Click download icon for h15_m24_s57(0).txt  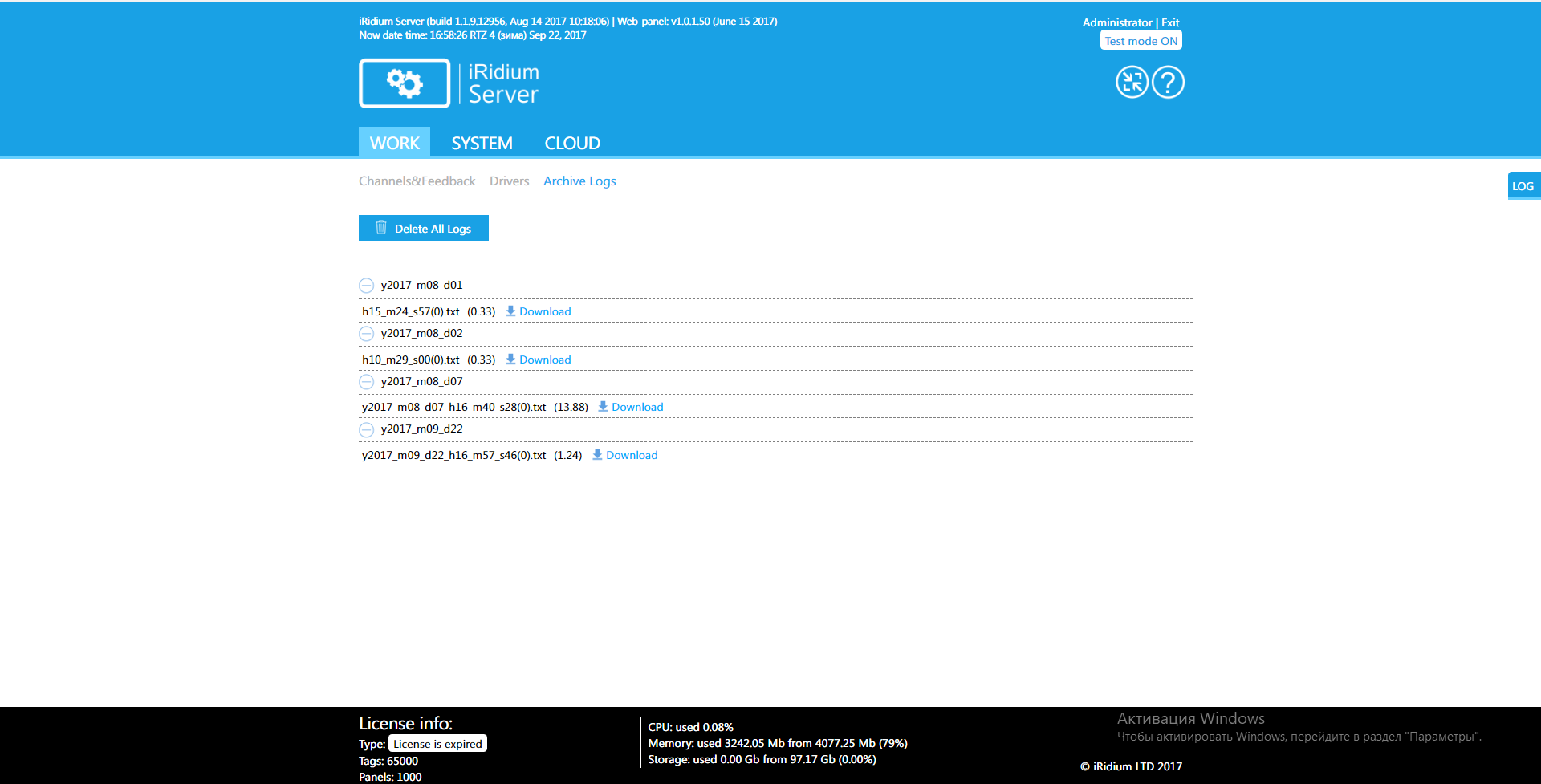click(x=510, y=311)
